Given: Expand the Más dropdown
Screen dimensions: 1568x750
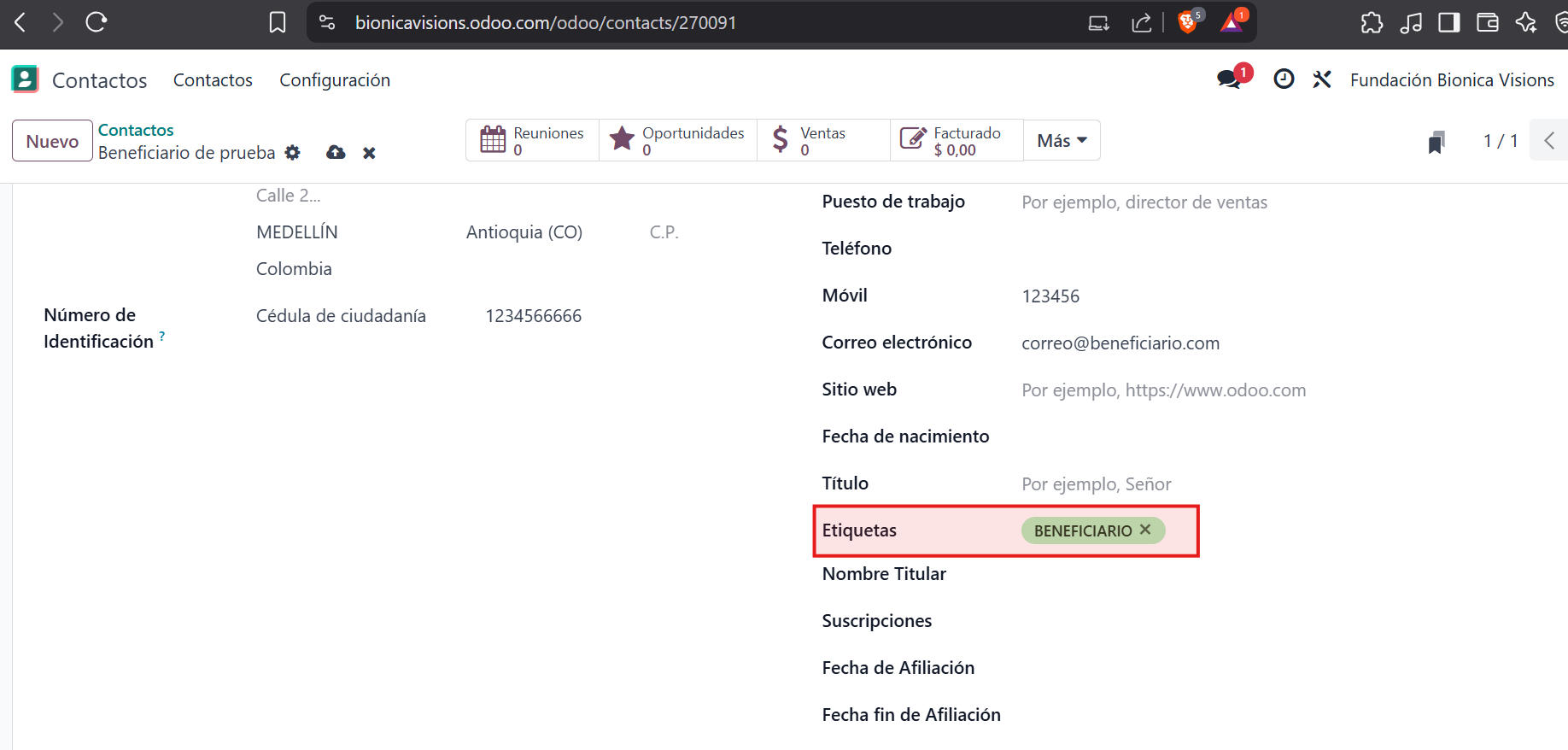Looking at the screenshot, I should pyautogui.click(x=1062, y=141).
